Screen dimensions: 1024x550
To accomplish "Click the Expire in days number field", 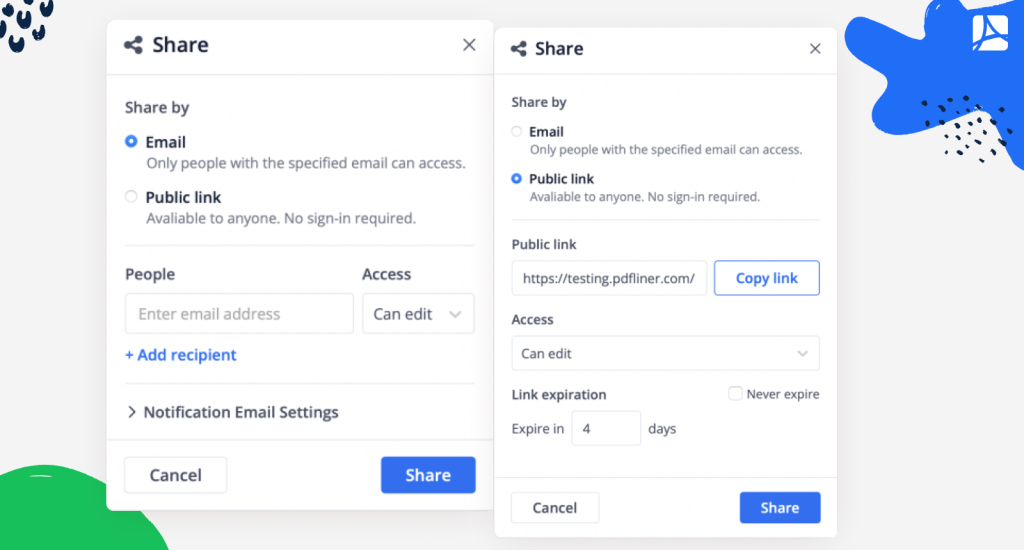I will [606, 429].
